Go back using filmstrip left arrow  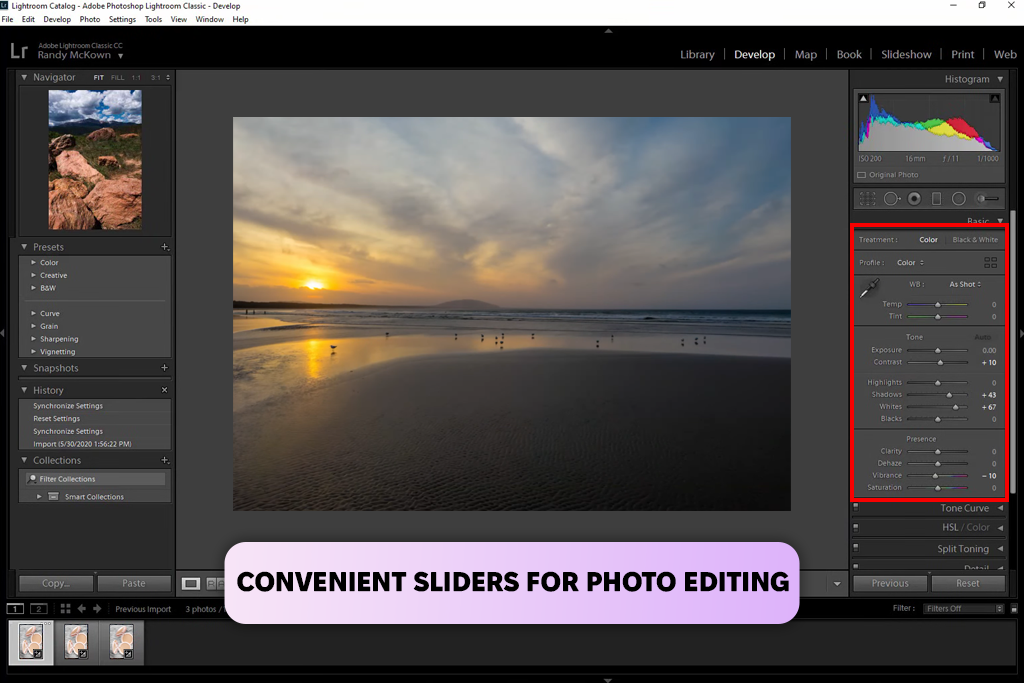click(x=82, y=609)
